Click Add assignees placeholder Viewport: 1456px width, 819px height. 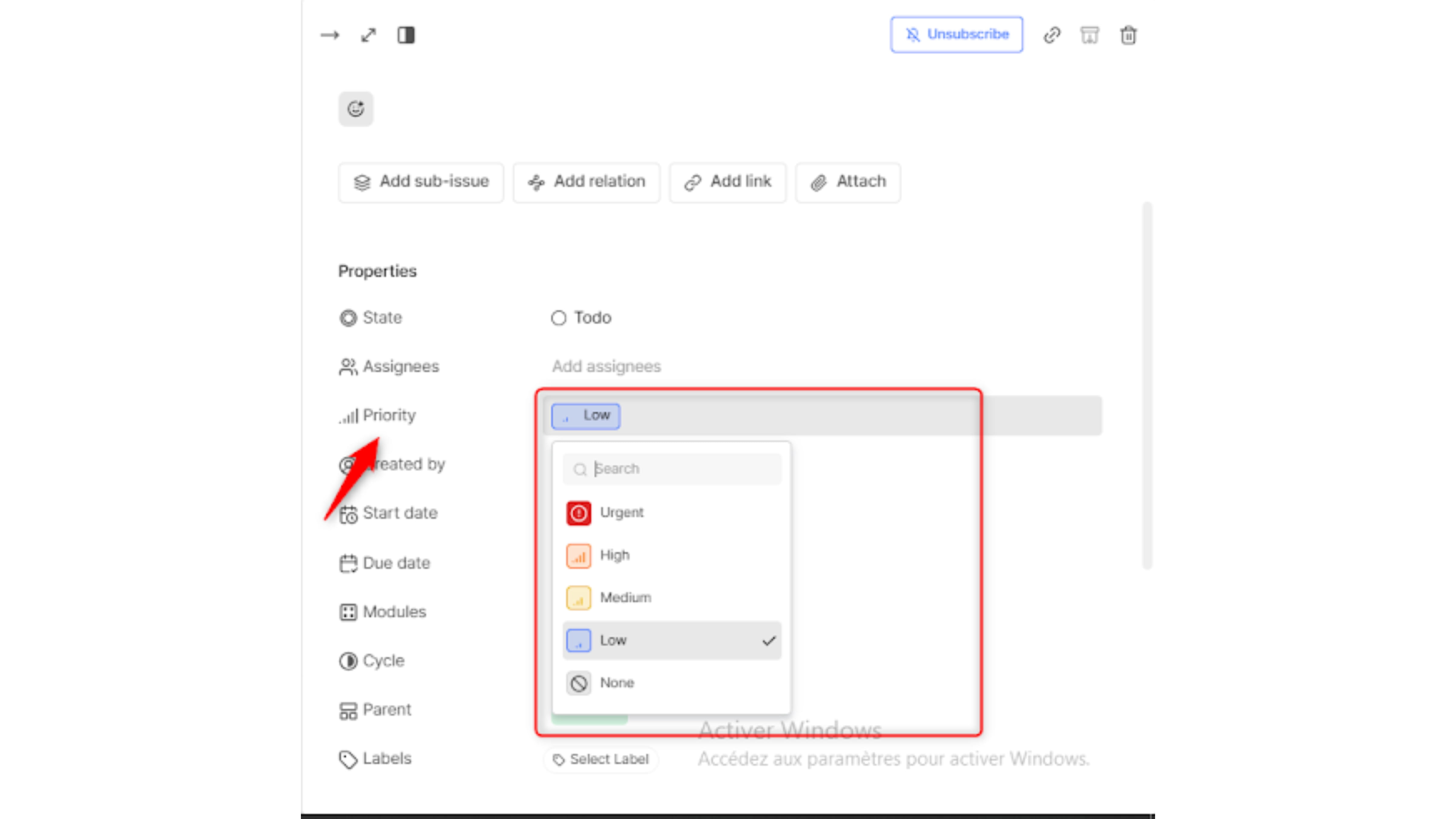[x=606, y=366]
